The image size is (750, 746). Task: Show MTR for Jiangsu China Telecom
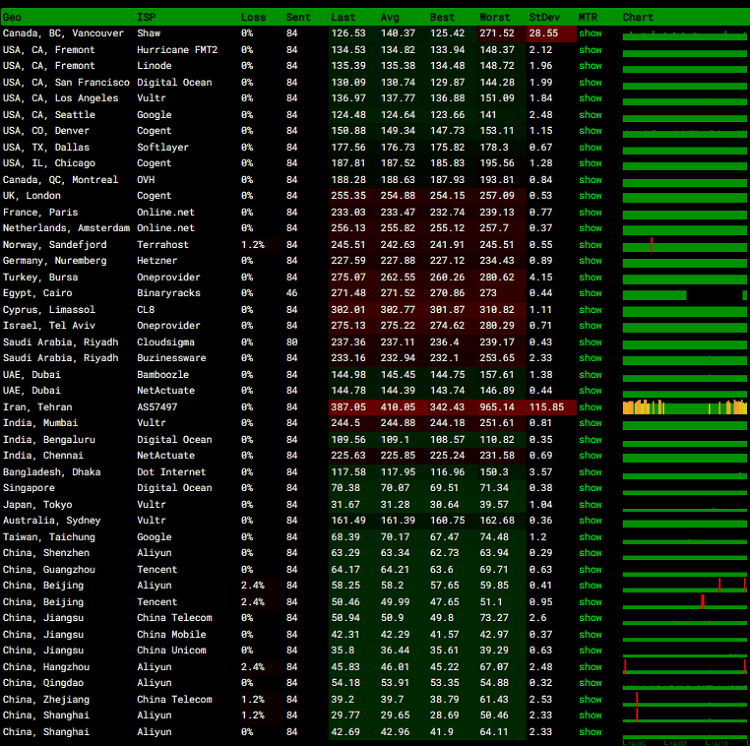tap(590, 618)
